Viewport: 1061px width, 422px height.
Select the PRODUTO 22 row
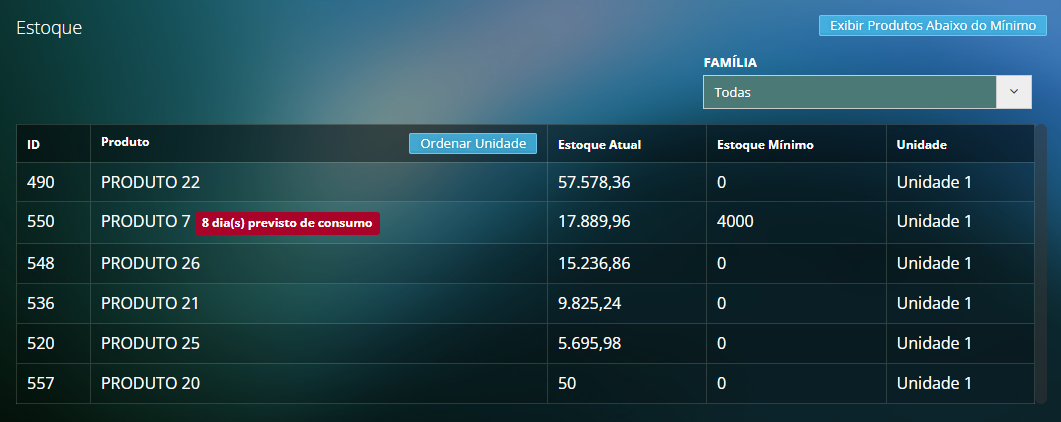tap(151, 183)
